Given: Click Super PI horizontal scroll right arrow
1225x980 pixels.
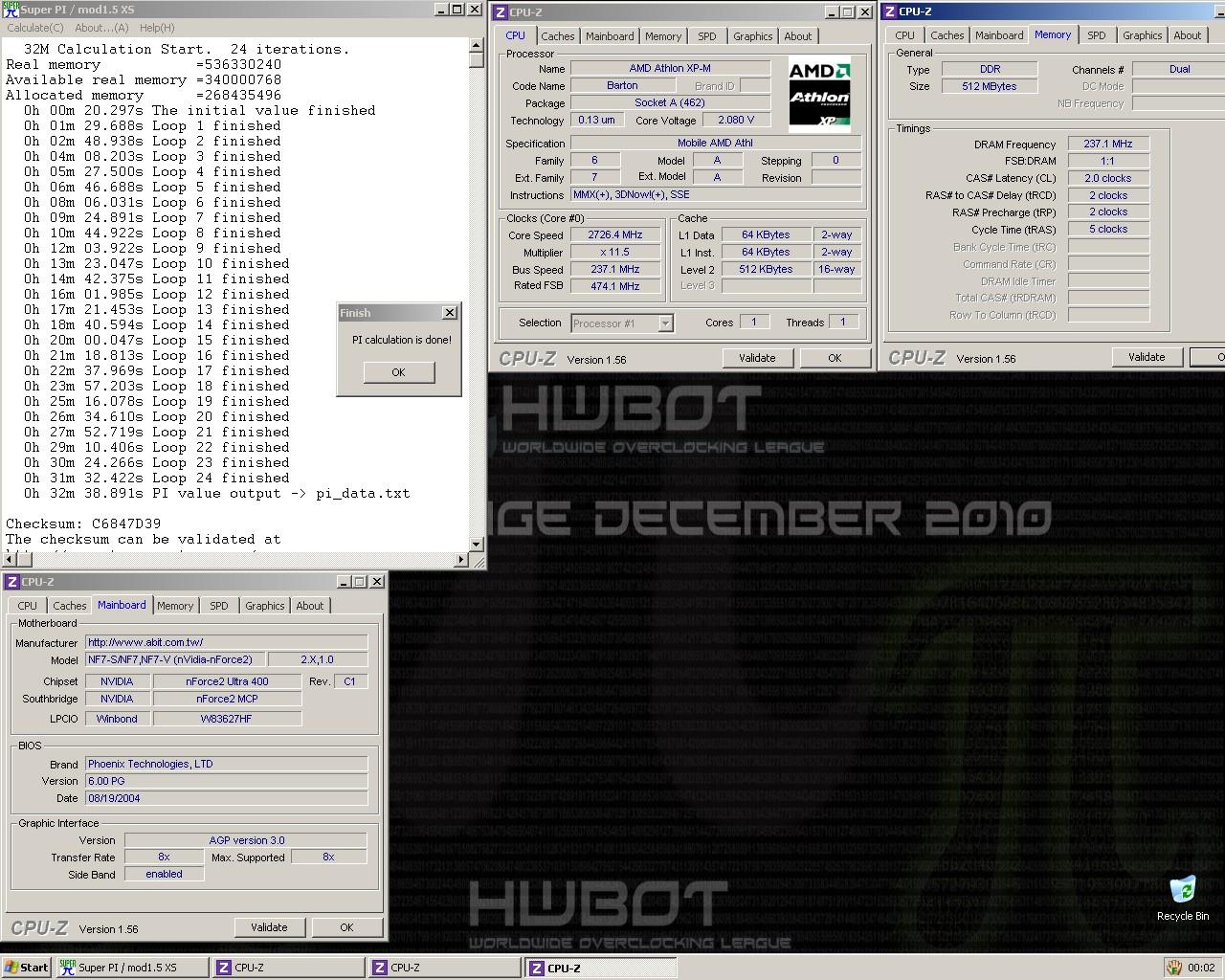Looking at the screenshot, I should point(461,560).
